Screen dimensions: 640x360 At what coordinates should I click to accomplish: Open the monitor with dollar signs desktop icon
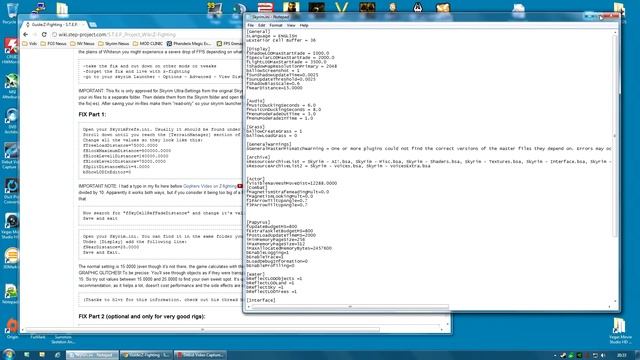215,9
